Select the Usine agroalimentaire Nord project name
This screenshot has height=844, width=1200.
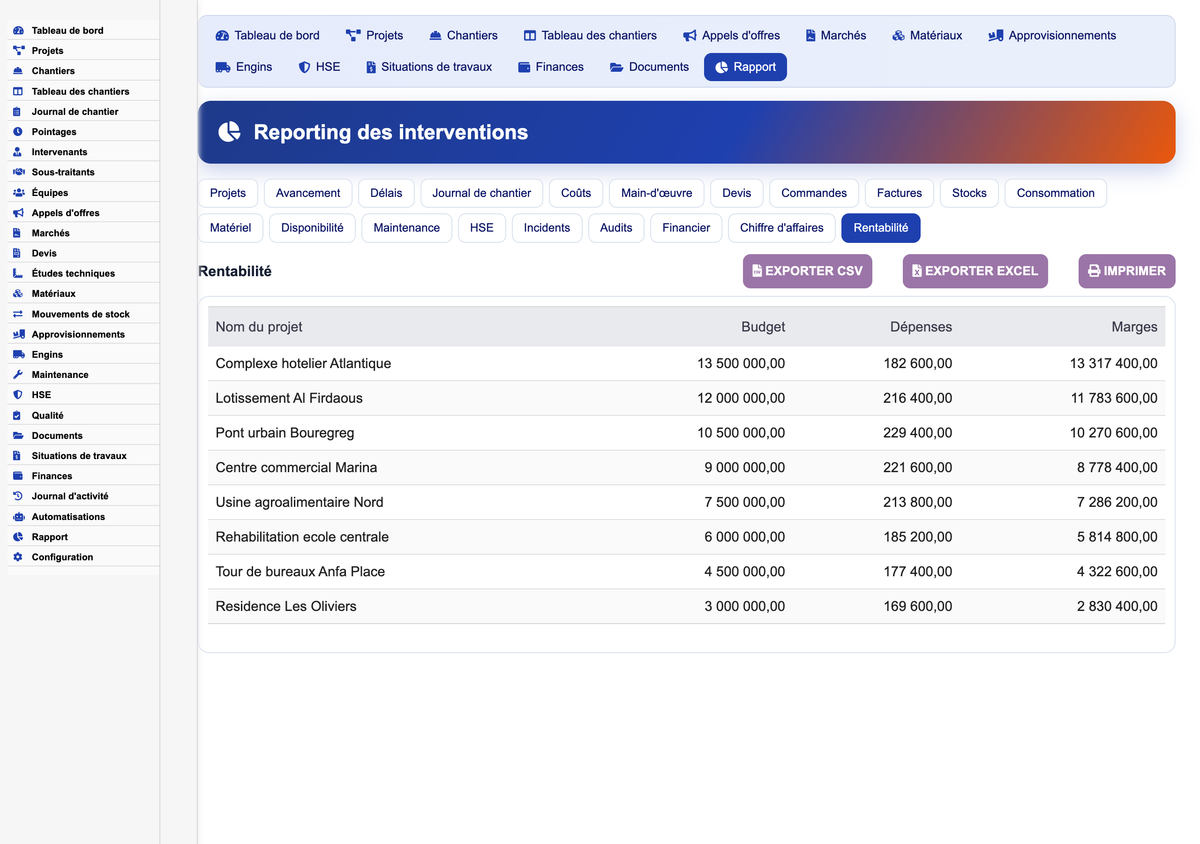tap(299, 502)
